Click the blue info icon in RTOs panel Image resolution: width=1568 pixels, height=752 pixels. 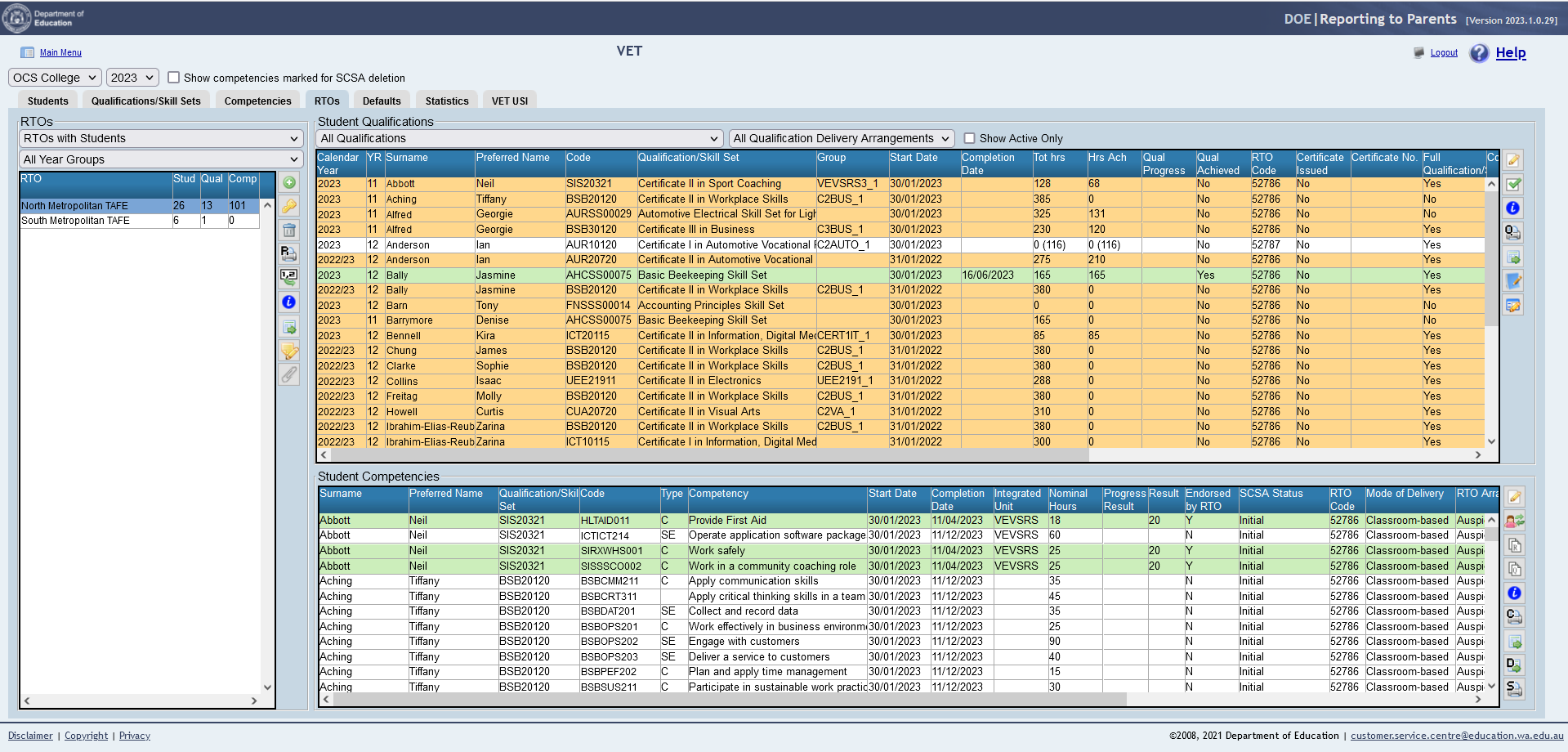[289, 302]
